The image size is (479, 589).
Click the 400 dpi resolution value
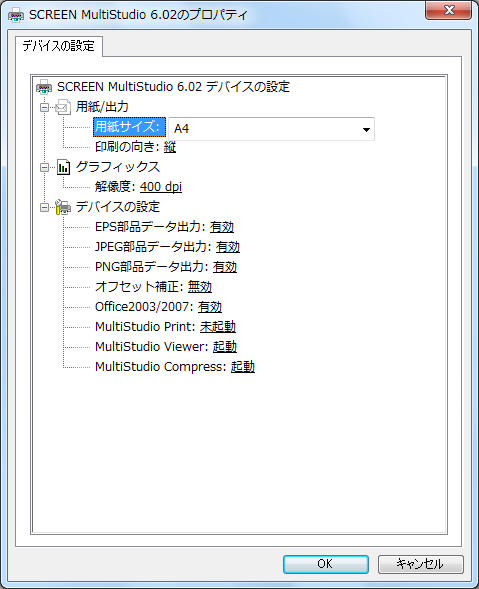161,187
